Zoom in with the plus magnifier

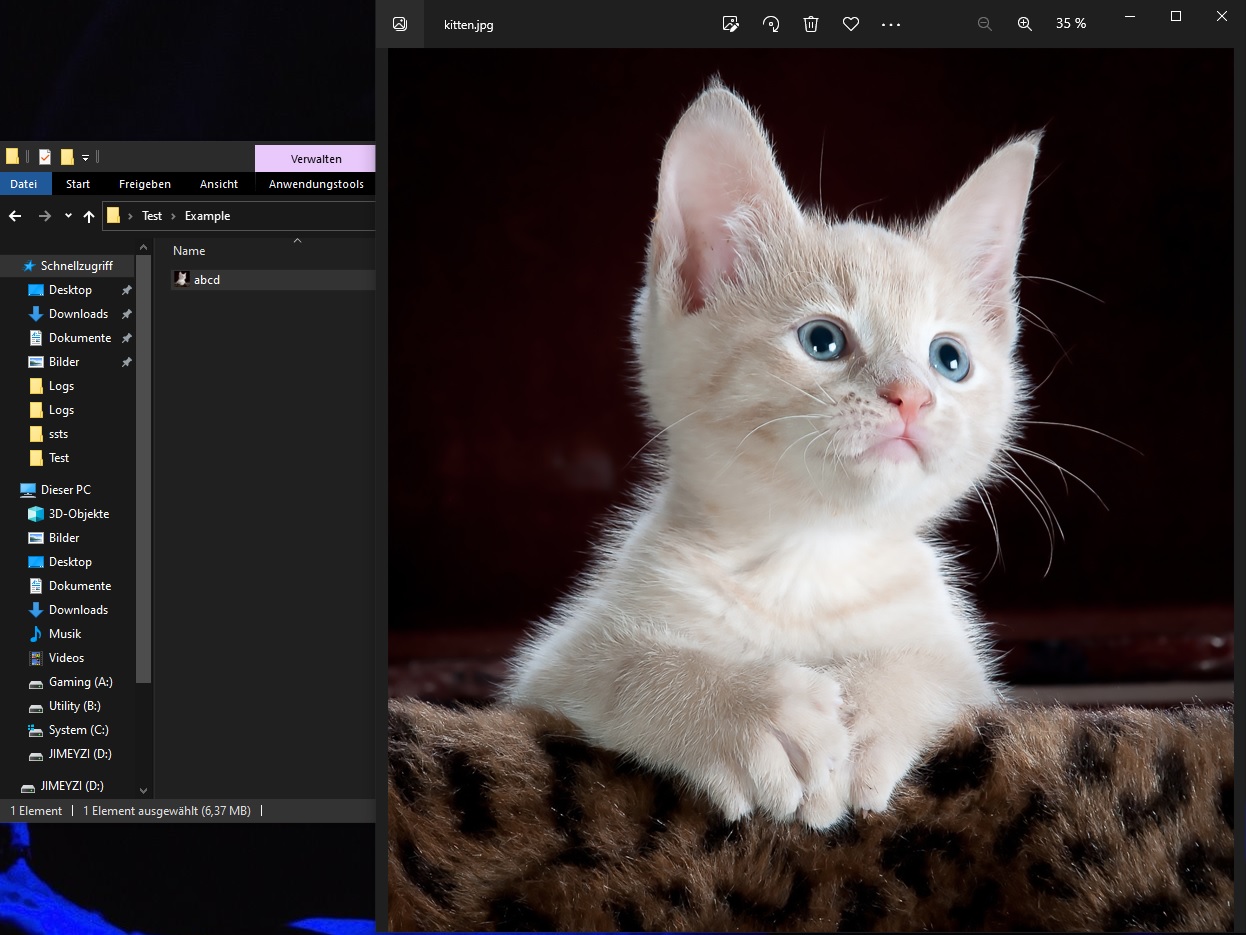click(1025, 24)
